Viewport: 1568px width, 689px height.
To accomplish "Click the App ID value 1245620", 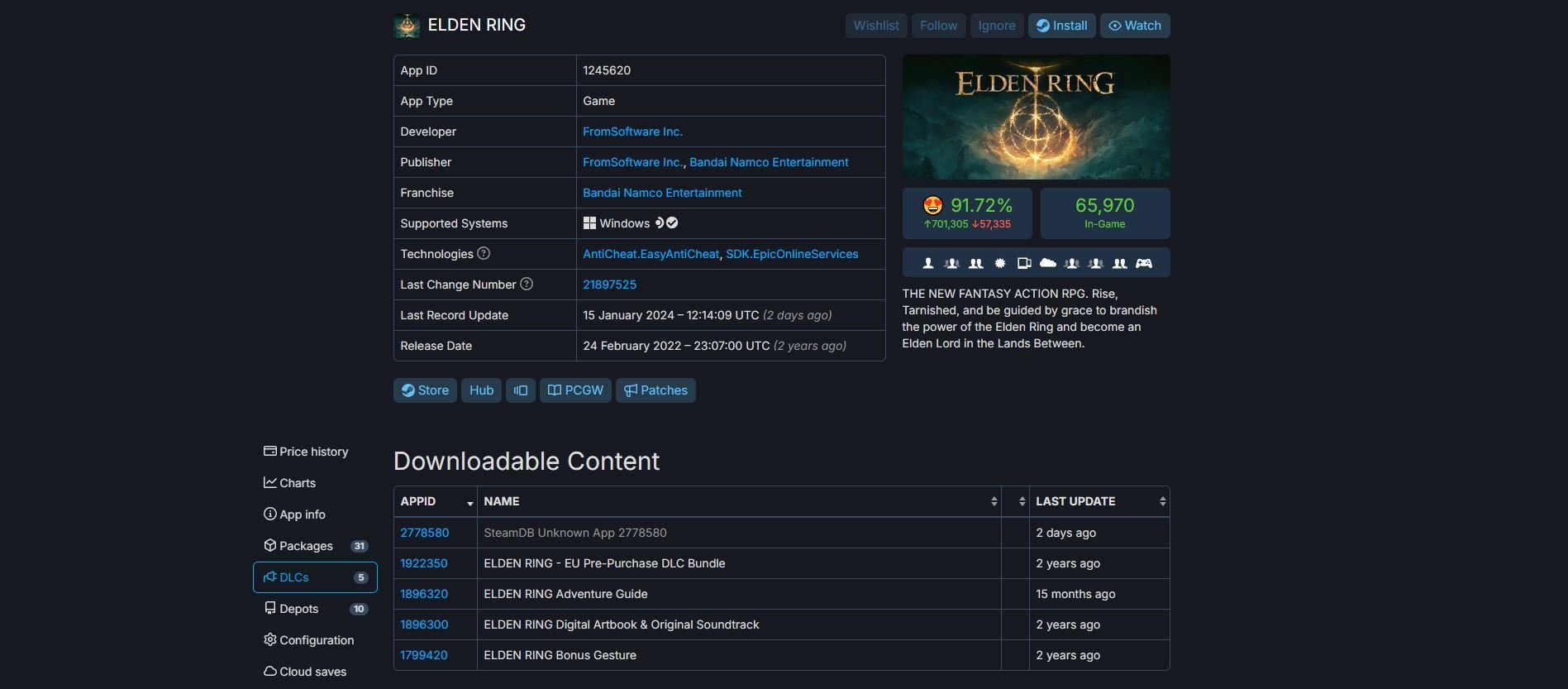I will [607, 70].
